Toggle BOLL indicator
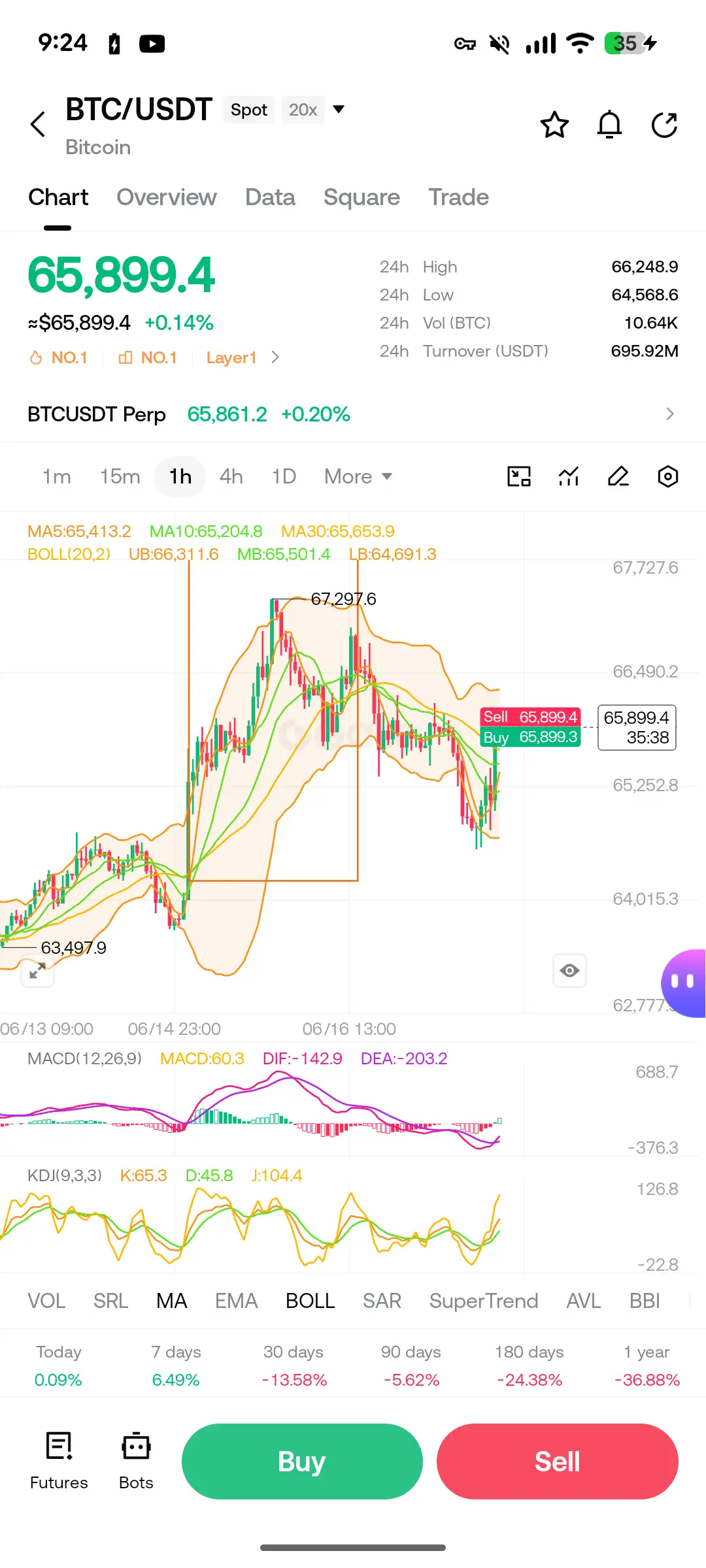The image size is (706, 1568). point(311,1301)
